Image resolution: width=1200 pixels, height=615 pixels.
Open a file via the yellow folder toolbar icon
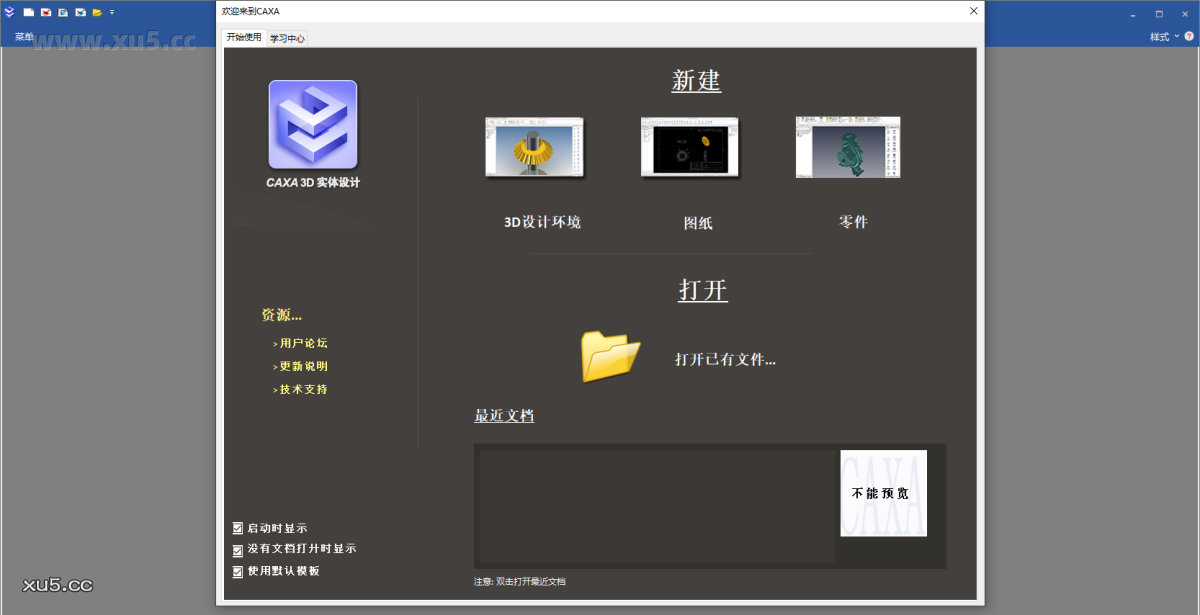pos(97,12)
